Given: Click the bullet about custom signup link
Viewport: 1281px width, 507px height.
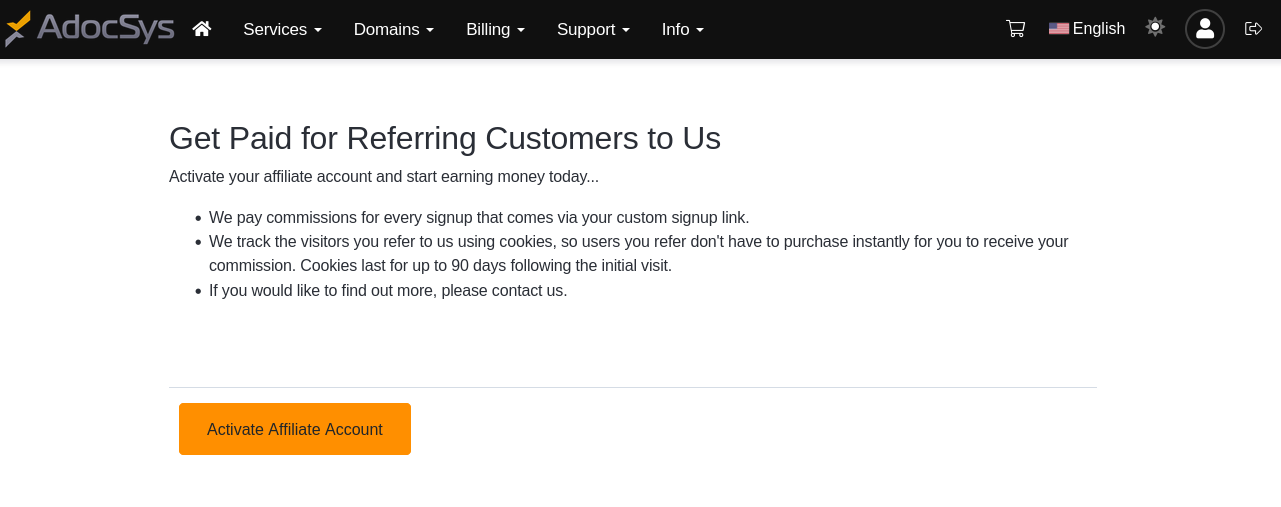Looking at the screenshot, I should coord(478,218).
